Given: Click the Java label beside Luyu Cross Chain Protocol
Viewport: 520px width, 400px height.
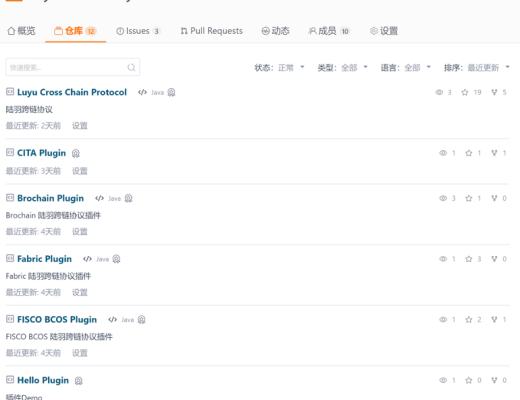Looking at the screenshot, I should (157, 93).
